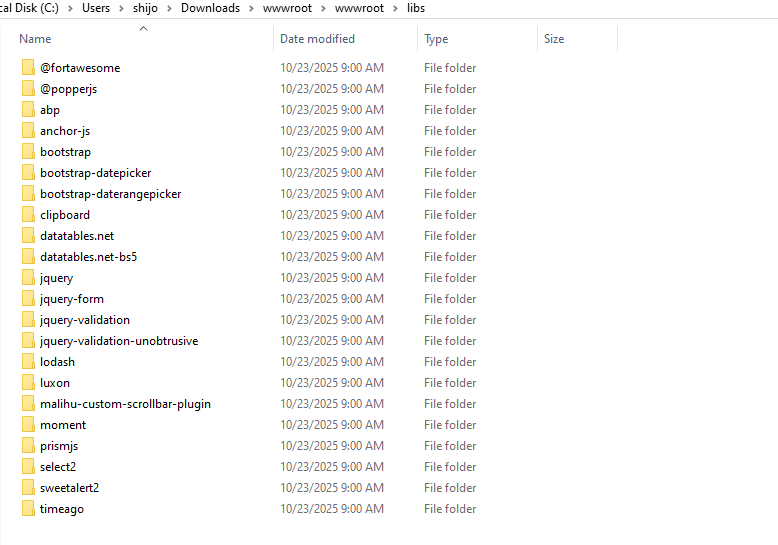The width and height of the screenshot is (778, 545).
Task: Select the prismjs folder icon
Action: click(x=27, y=446)
